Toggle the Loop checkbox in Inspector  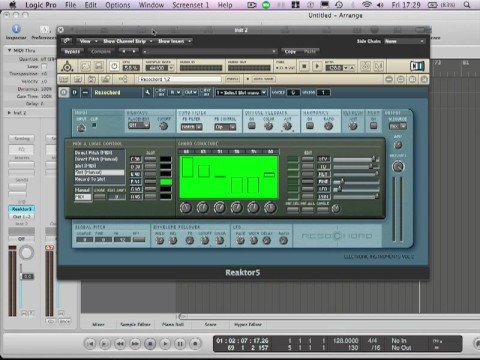[44, 66]
